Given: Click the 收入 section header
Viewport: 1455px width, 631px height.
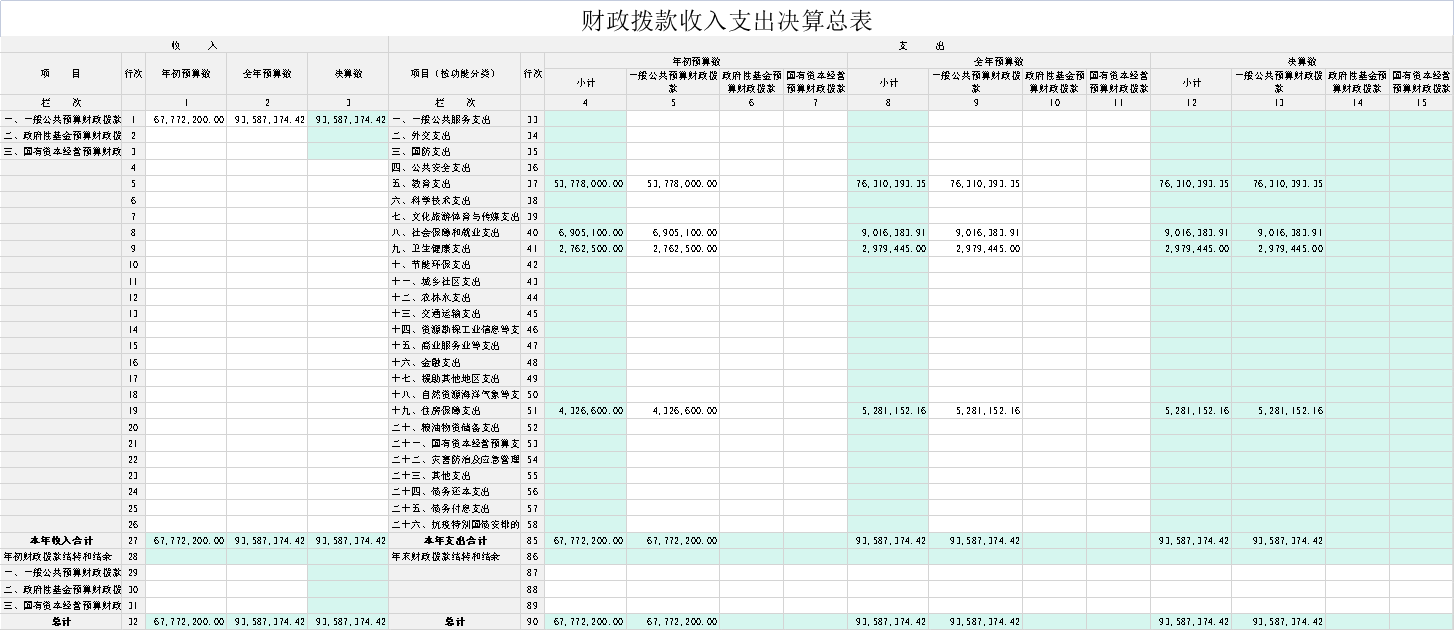Looking at the screenshot, I should [x=194, y=45].
